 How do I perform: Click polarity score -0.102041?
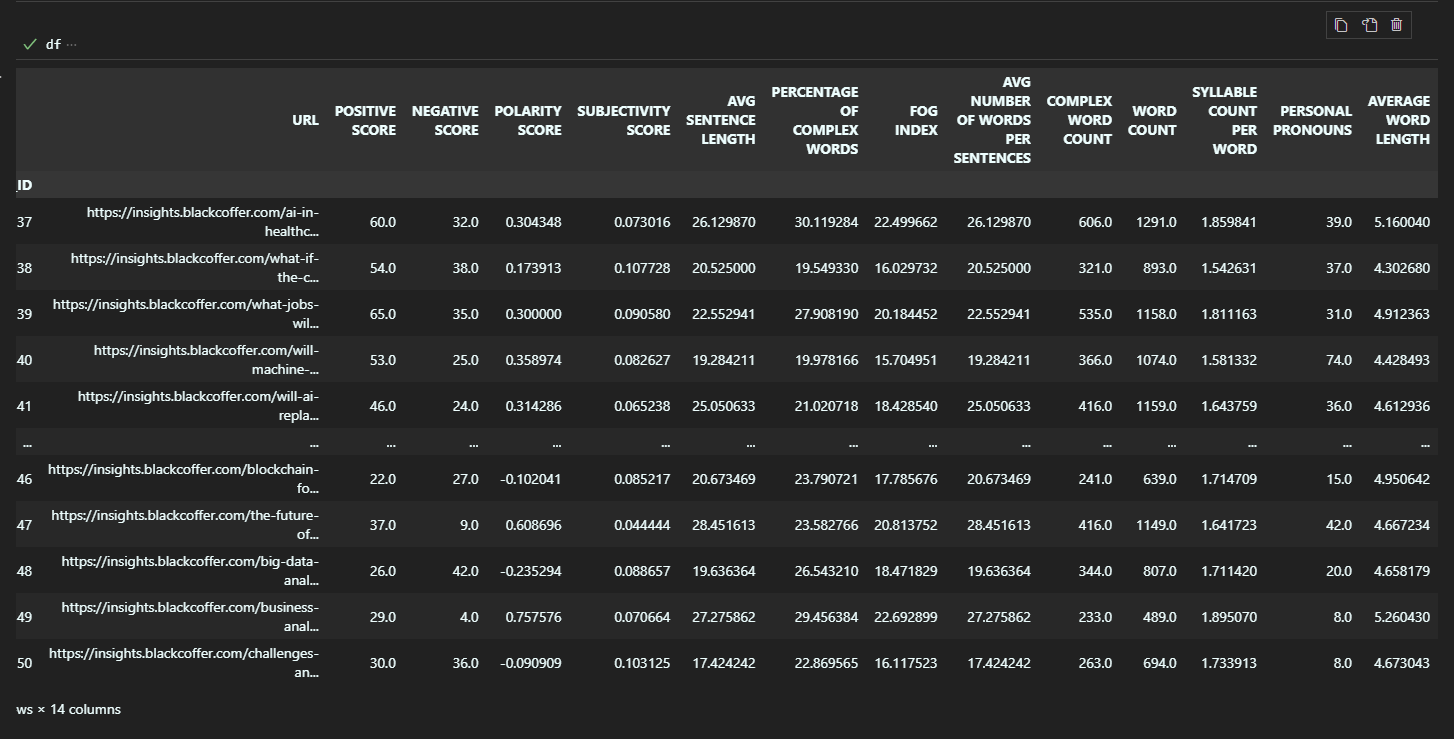(530, 479)
